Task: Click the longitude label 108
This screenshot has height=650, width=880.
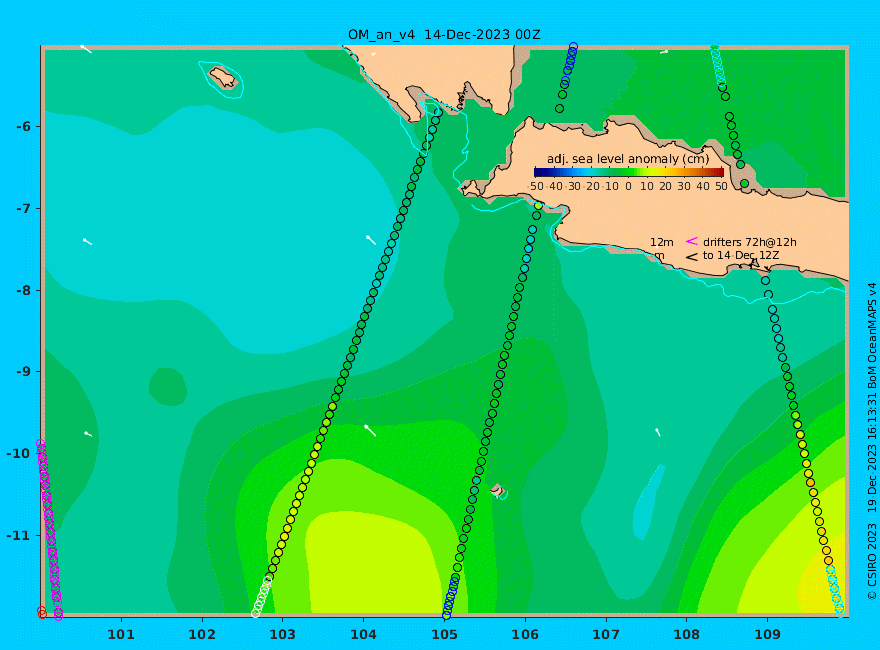Action: point(686,635)
